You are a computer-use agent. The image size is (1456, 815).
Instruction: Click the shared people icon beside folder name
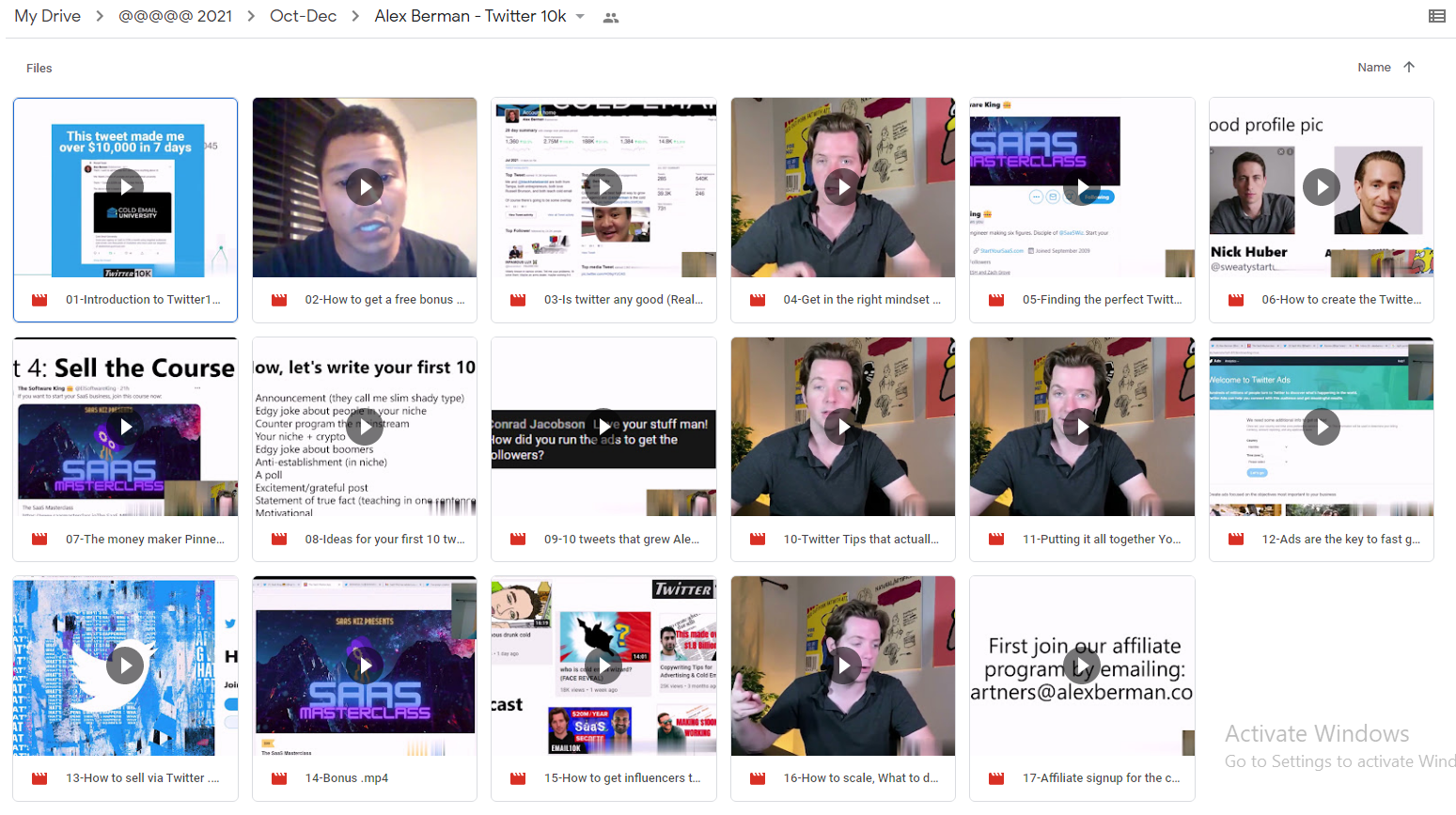(611, 17)
